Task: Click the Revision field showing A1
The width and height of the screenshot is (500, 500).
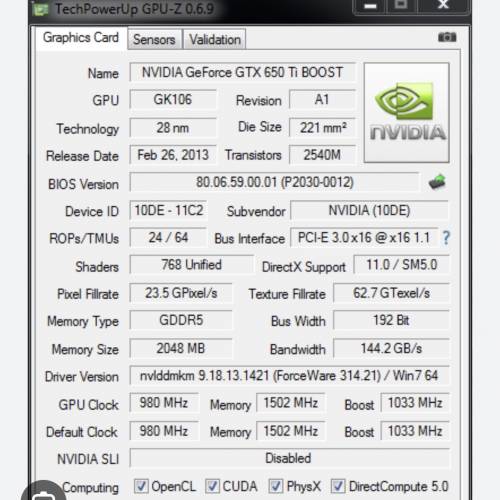Action: coord(322,99)
